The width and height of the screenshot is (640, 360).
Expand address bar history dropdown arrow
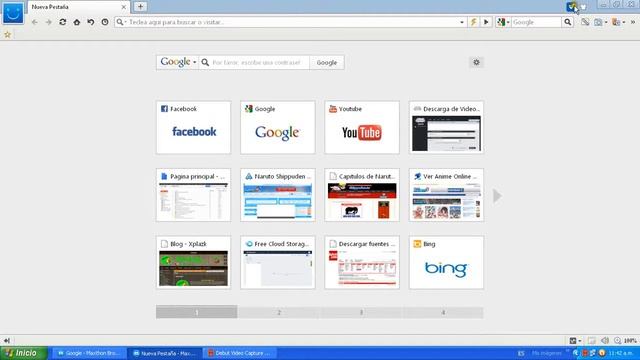click(x=462, y=22)
